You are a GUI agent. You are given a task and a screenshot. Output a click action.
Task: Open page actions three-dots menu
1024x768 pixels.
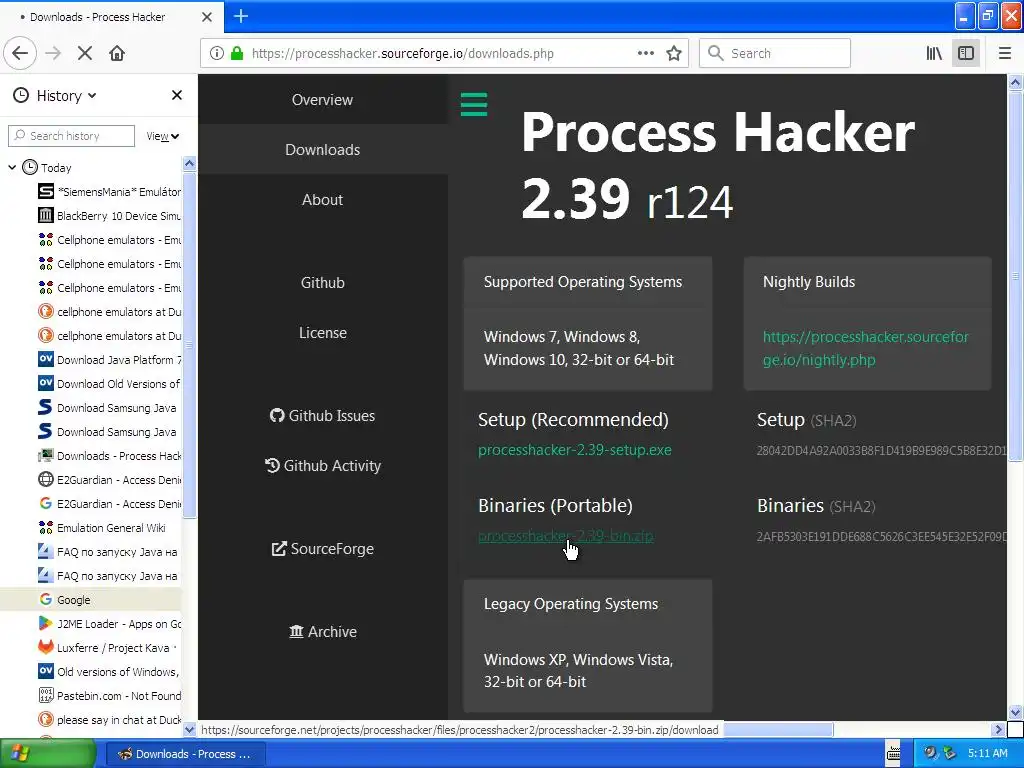coord(645,54)
